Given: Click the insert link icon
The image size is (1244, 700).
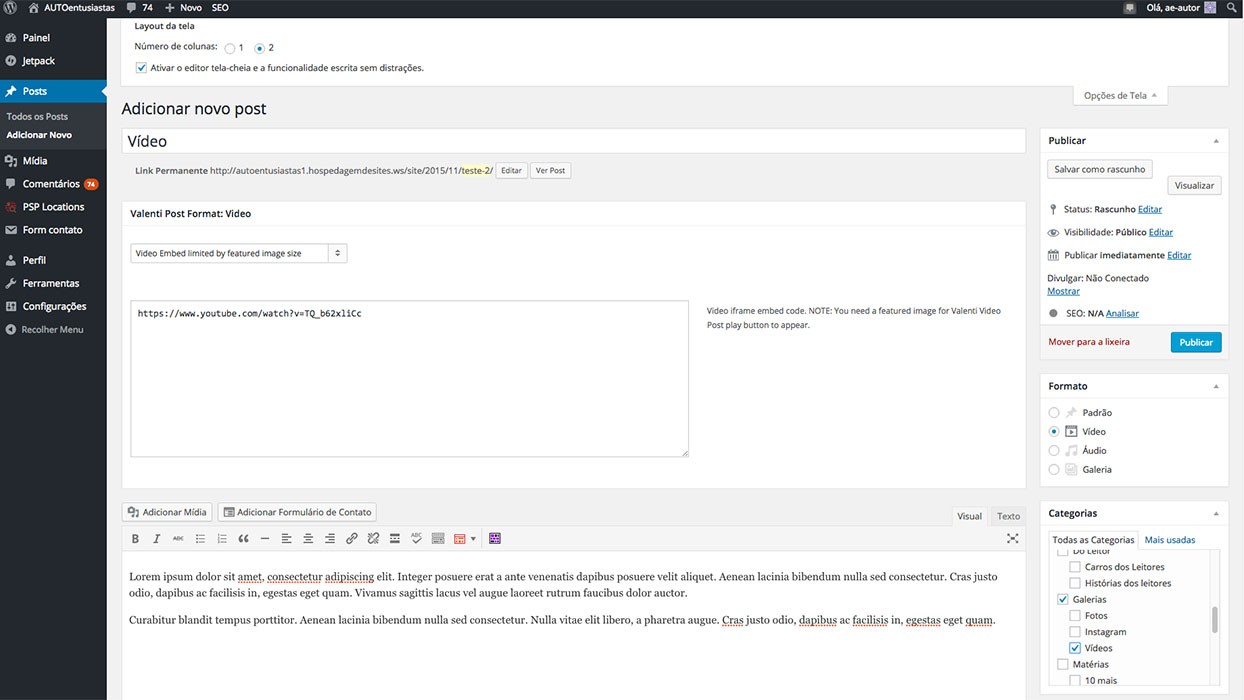Looking at the screenshot, I should (x=351, y=539).
